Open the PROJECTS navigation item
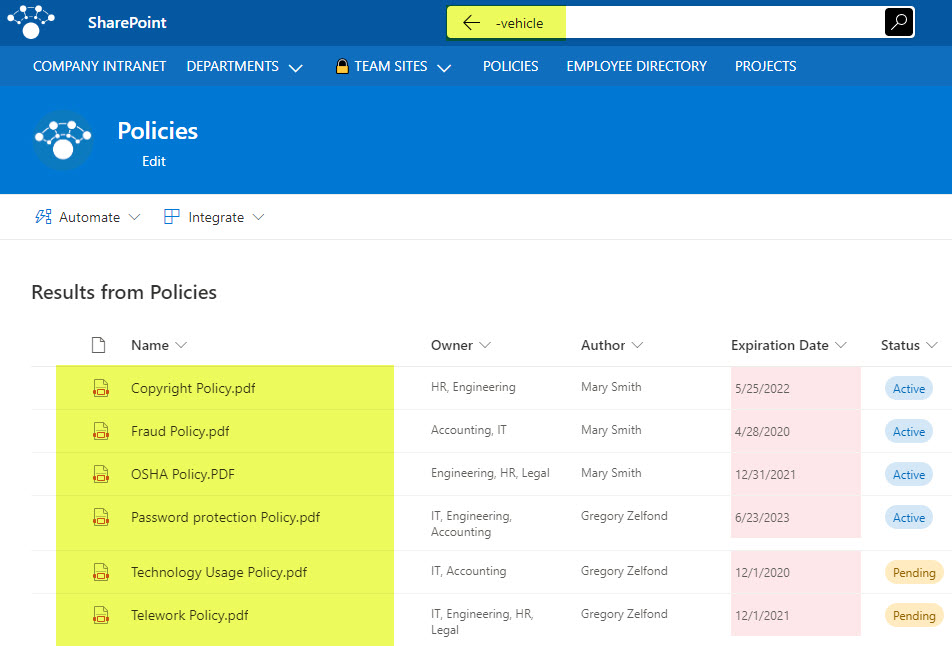Screen dimensions: 952x646 pos(765,66)
